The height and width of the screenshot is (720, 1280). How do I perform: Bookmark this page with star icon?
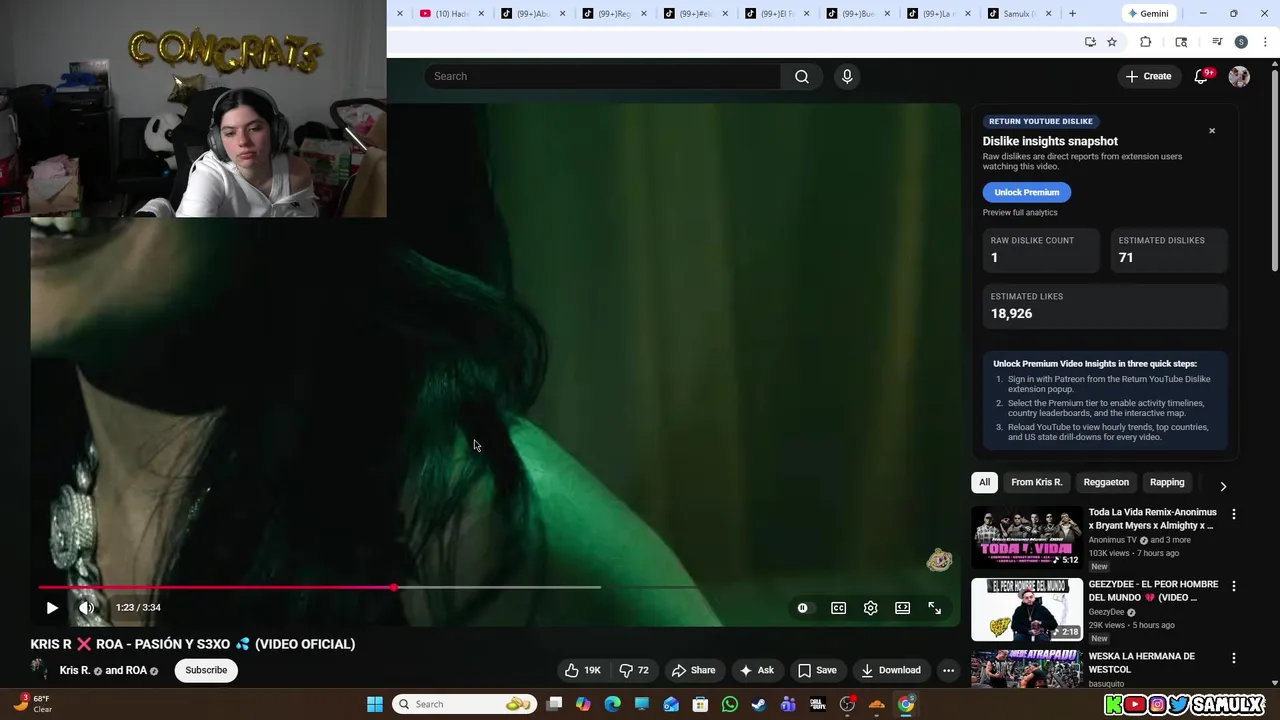tap(1112, 42)
